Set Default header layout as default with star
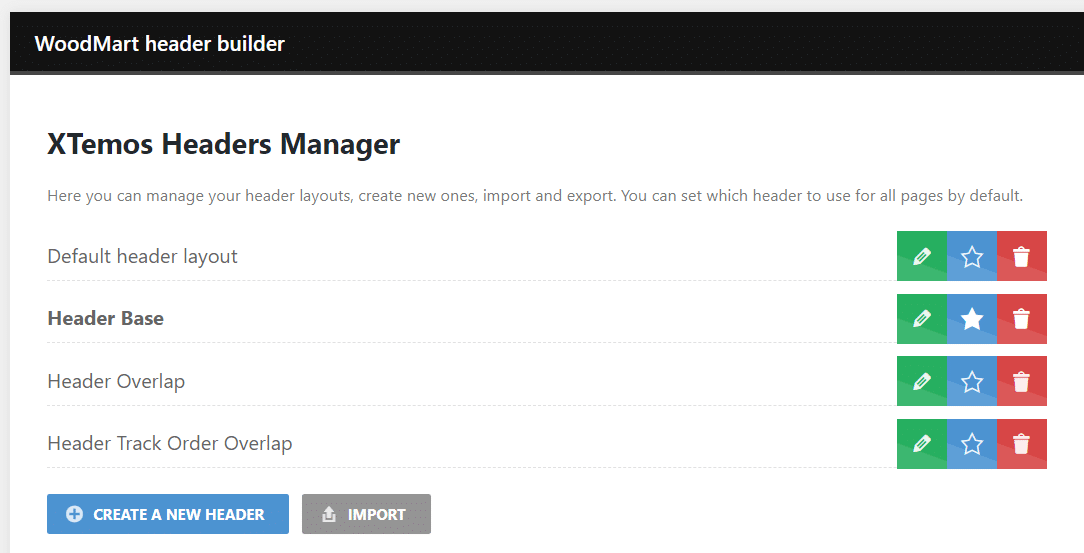 (972, 256)
